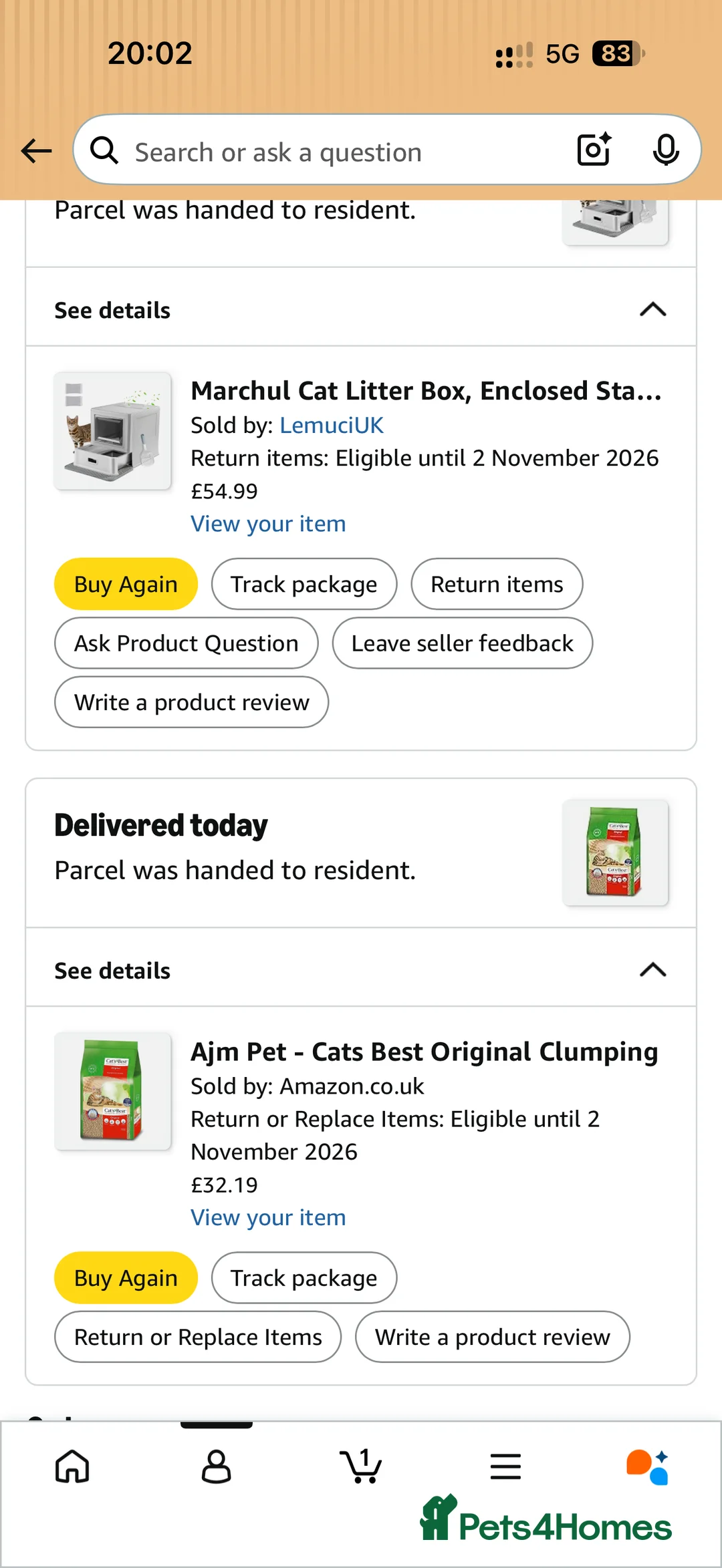Open the shopping cart icon
Image resolution: width=722 pixels, height=1568 pixels.
click(361, 1466)
